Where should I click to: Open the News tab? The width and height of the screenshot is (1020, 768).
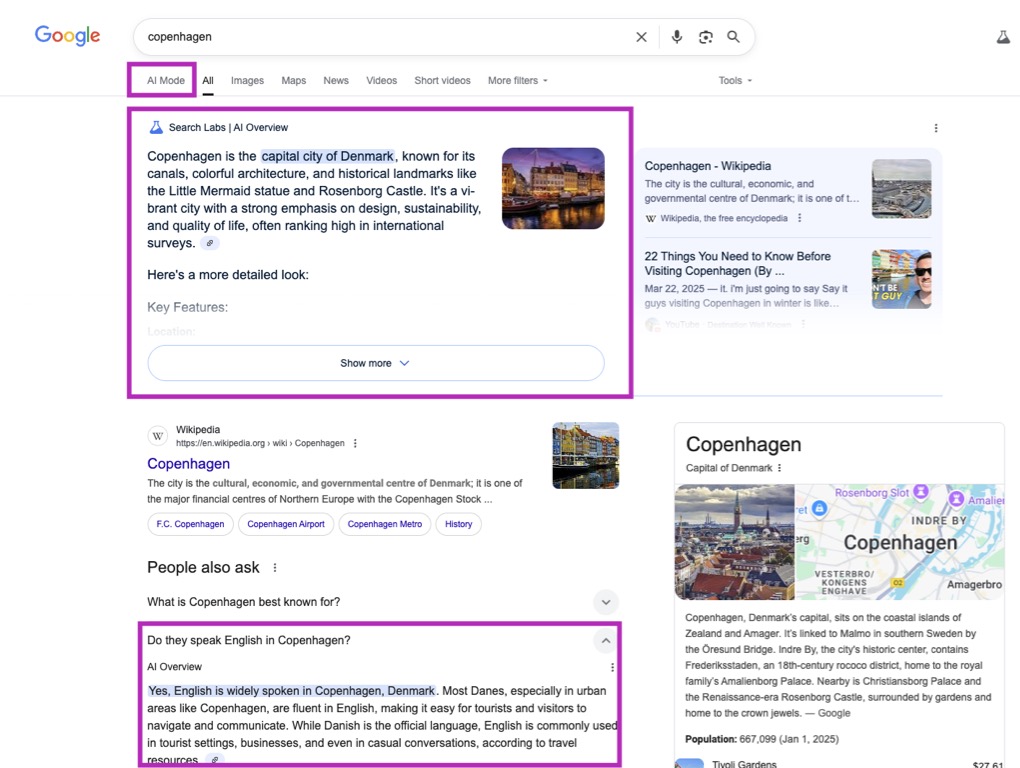pyautogui.click(x=336, y=81)
